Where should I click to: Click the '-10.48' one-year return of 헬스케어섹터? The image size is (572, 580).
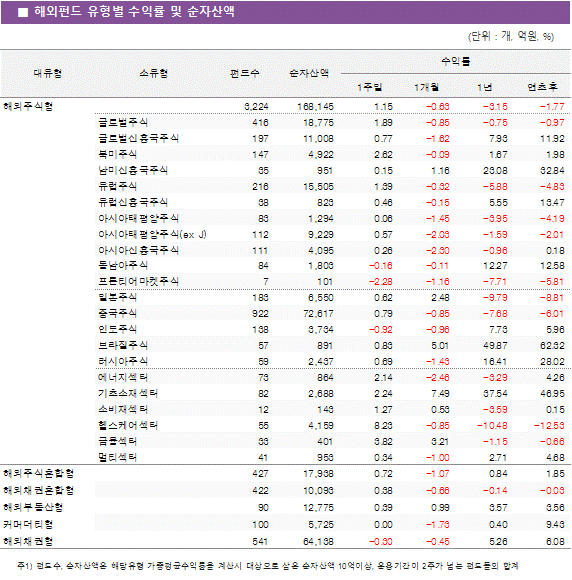[x=492, y=426]
